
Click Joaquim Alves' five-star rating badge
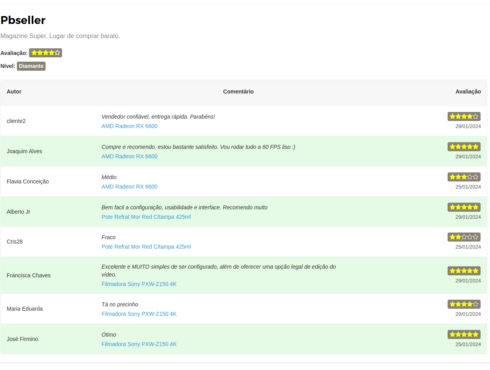coord(464,147)
